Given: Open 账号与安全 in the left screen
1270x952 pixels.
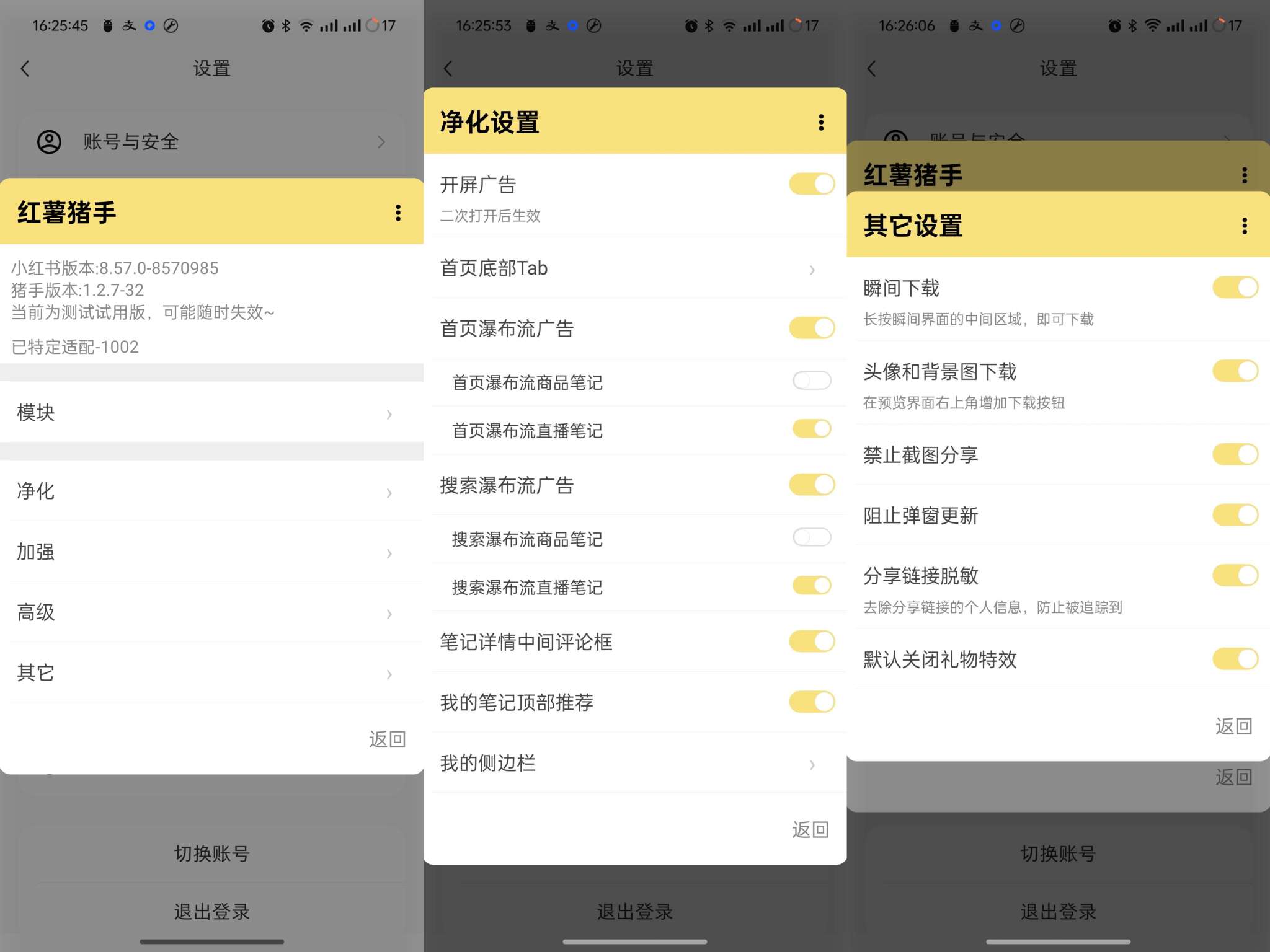Looking at the screenshot, I should point(211,142).
